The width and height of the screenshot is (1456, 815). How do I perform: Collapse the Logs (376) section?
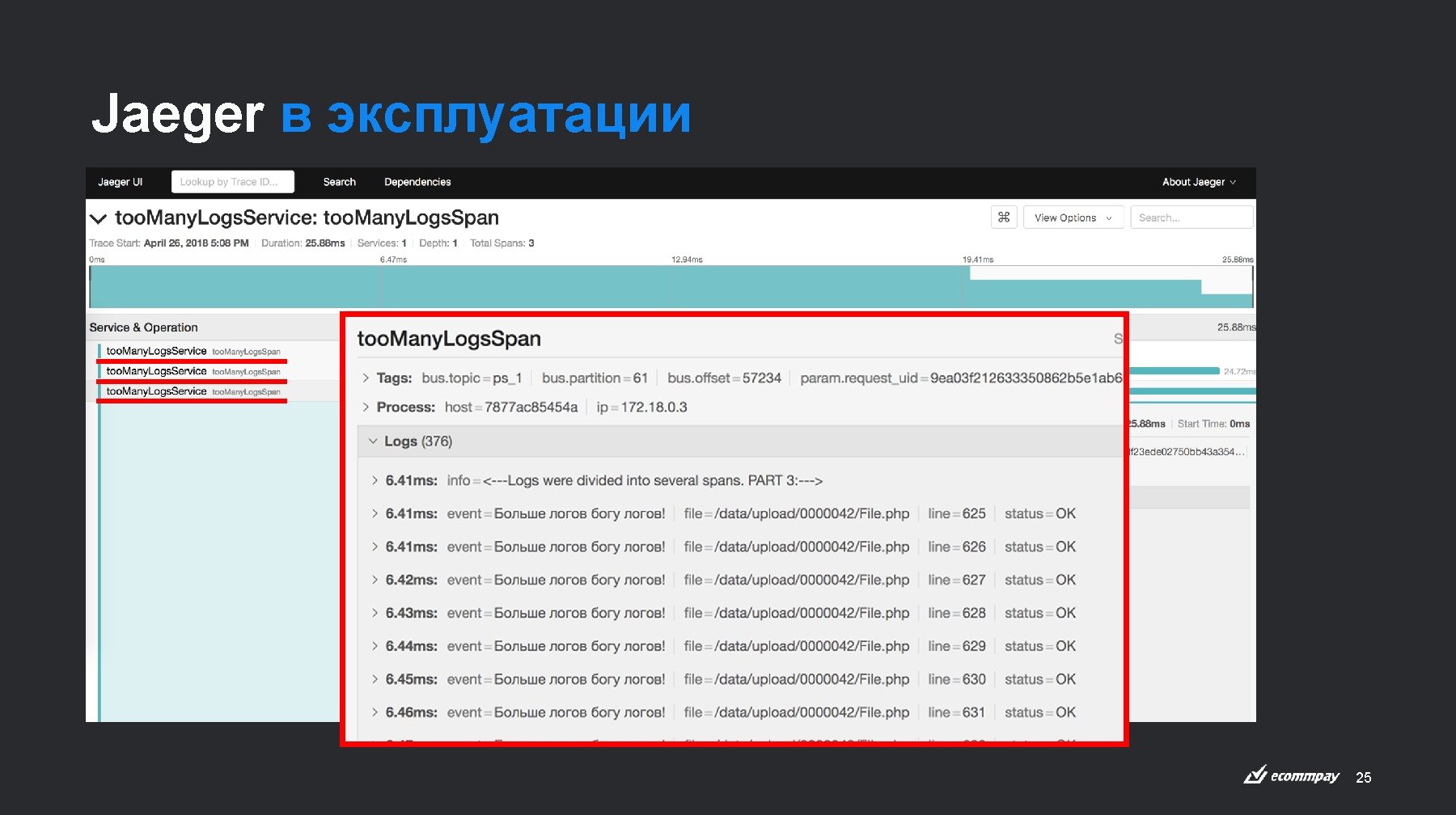pyautogui.click(x=373, y=441)
